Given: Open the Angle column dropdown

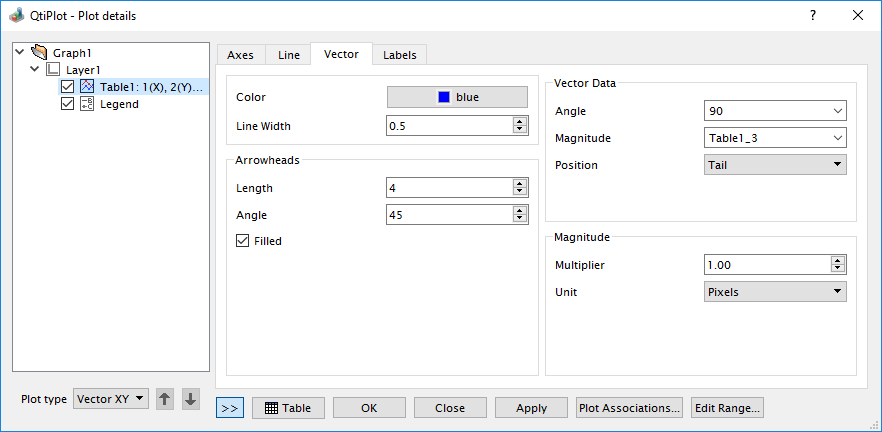Looking at the screenshot, I should 775,111.
